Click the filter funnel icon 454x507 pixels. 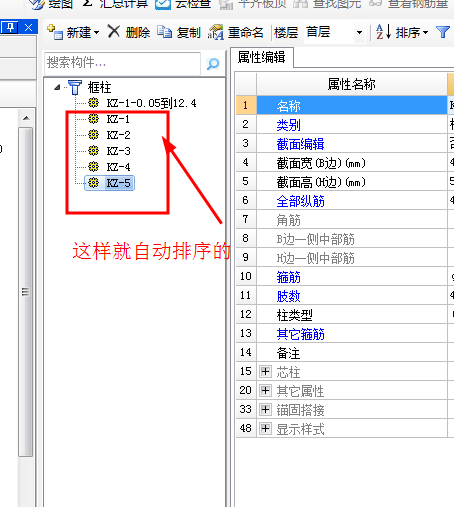(443, 32)
